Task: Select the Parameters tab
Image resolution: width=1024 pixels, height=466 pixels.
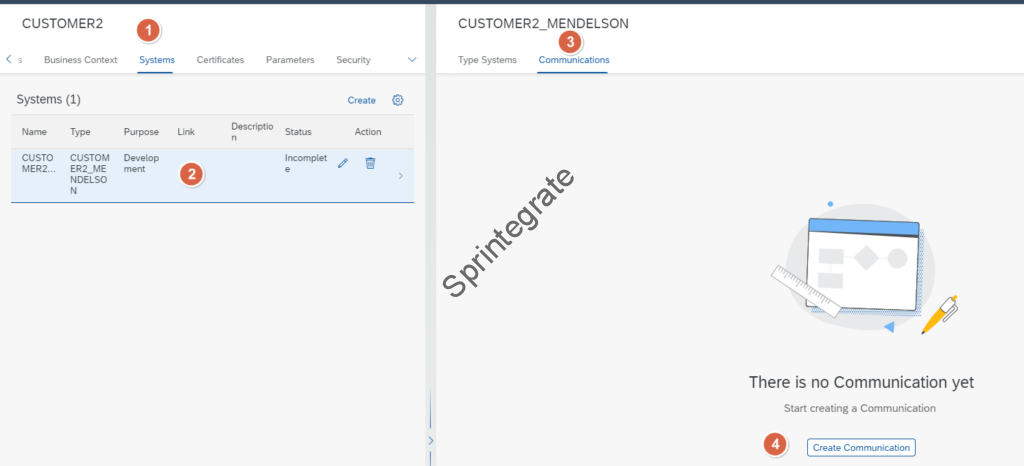Action: coord(290,60)
